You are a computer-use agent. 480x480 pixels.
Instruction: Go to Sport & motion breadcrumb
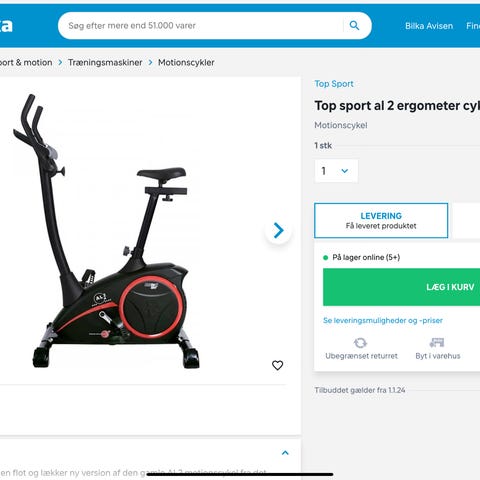pyautogui.click(x=26, y=62)
